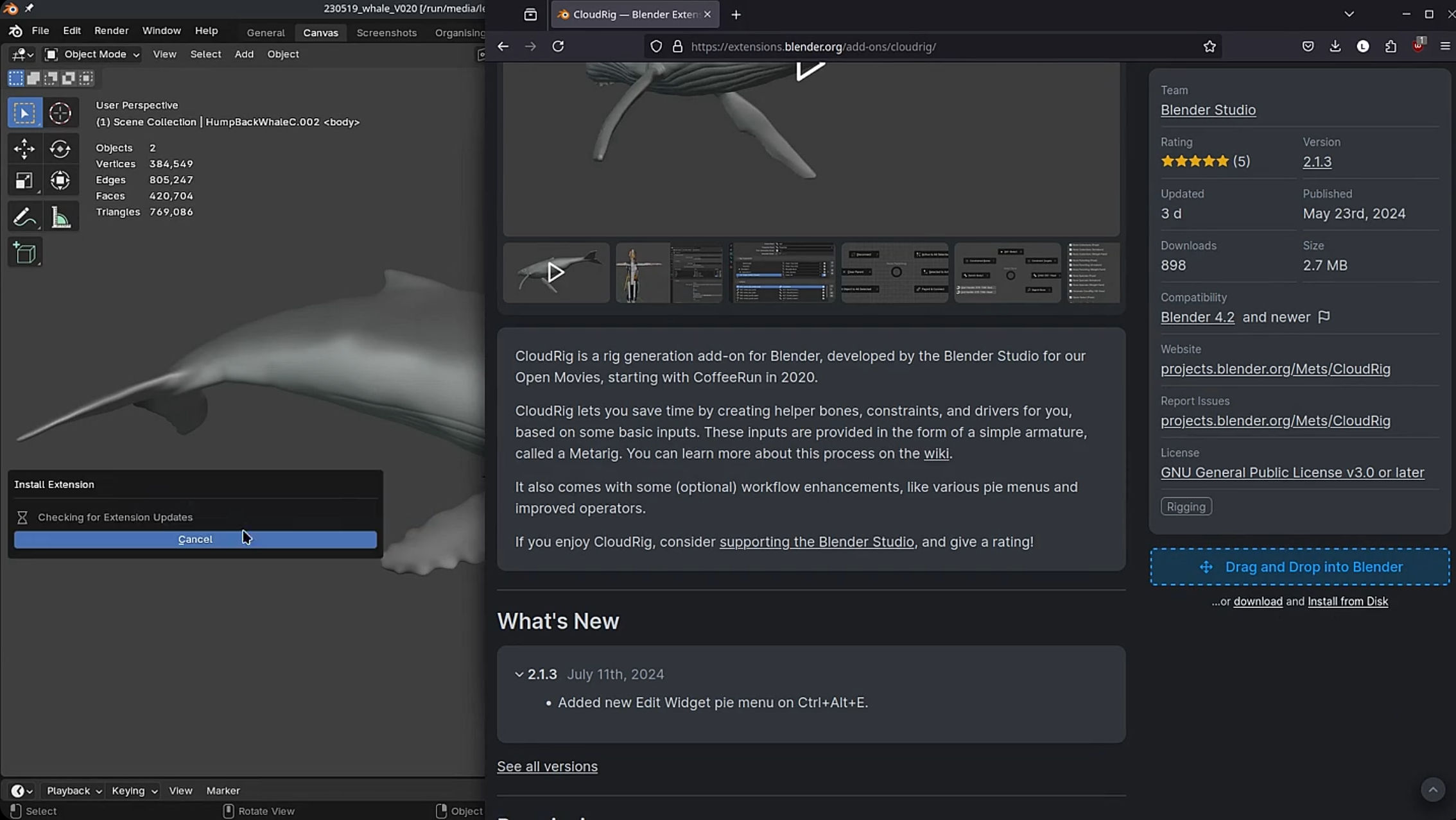Click the pin icon in Blender title bar

point(29,8)
